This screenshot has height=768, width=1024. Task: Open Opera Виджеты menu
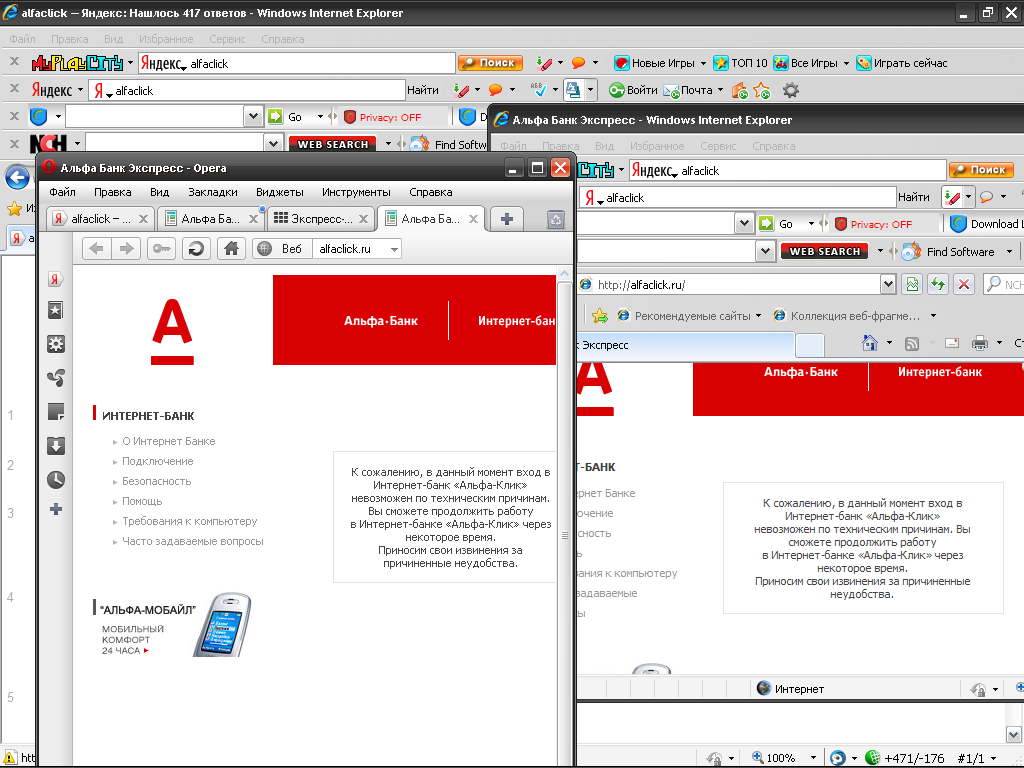[x=280, y=192]
